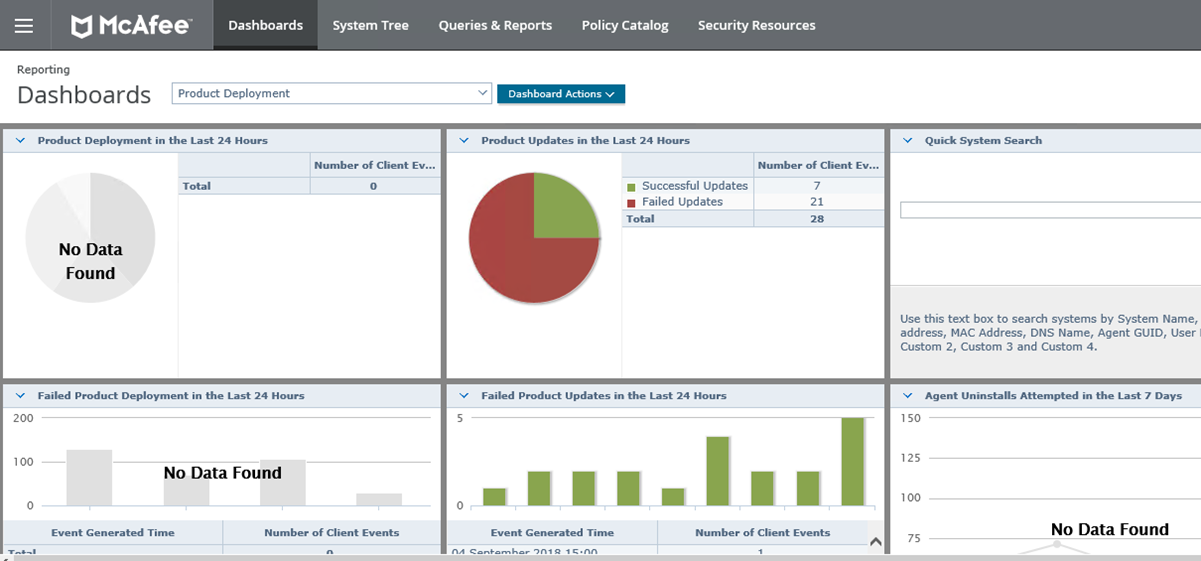Click the Agent Uninstalls Attempted in the Last 7 Days title
Screen dimensions: 1201x561
coord(1053,396)
